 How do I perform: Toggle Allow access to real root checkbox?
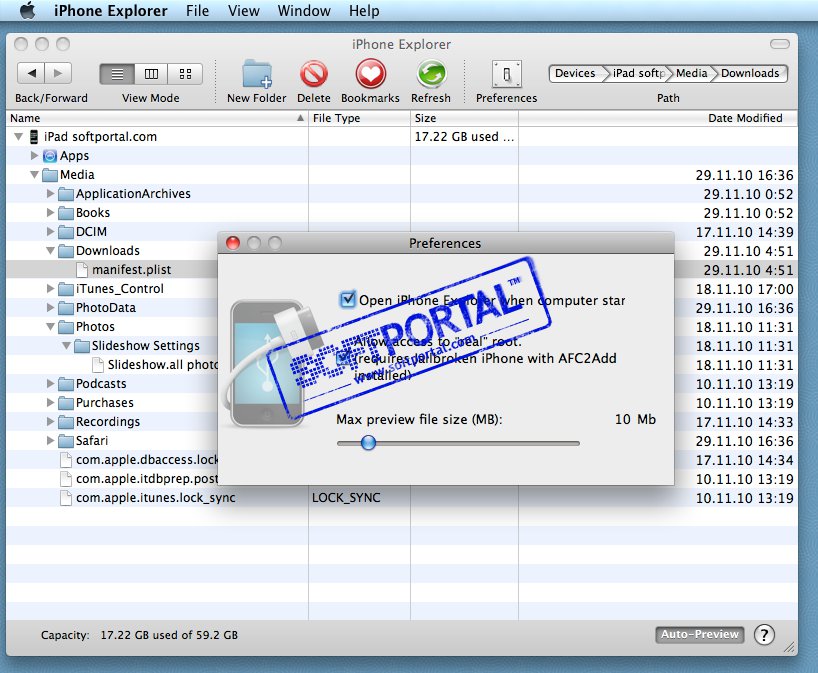pos(344,358)
